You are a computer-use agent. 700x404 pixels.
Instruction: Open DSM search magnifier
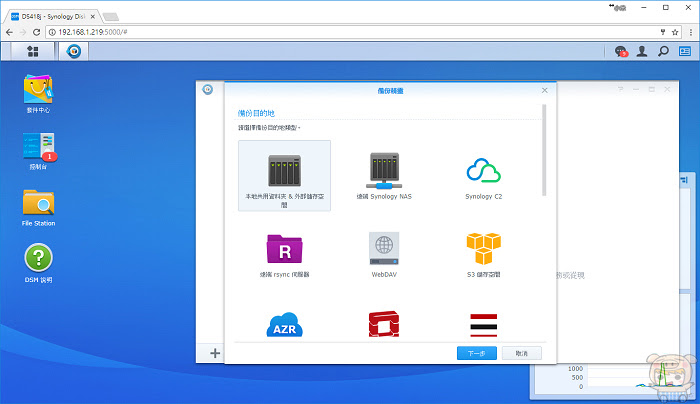[x=663, y=51]
